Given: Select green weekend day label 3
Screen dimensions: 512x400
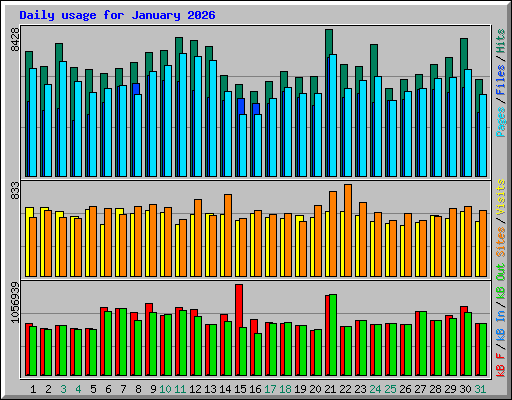Looking at the screenshot, I should click(x=63, y=389).
